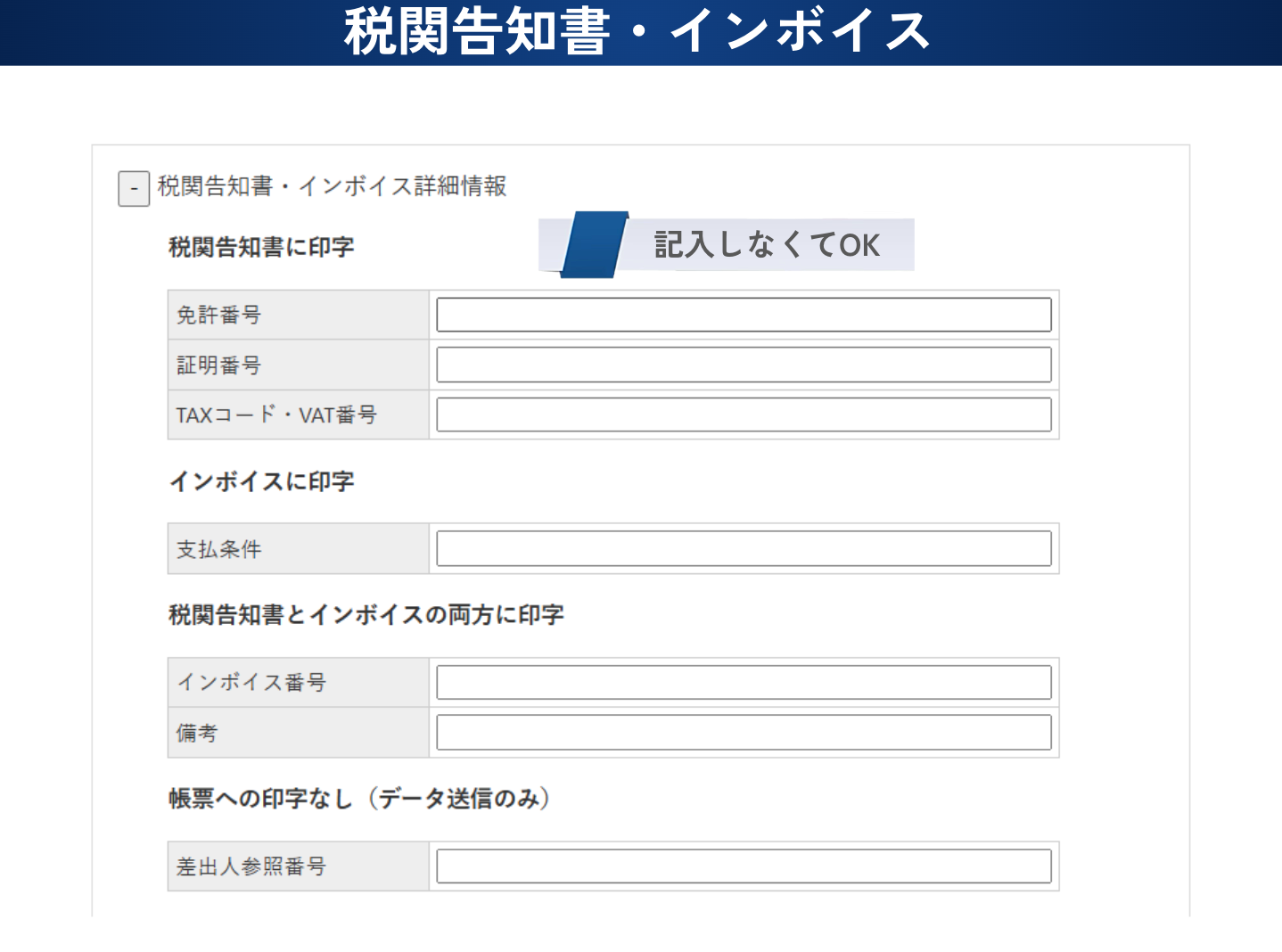Click the 帳票への印字なし(データ送信のみ) heading
This screenshot has width=1282, height=952.
pos(359,799)
